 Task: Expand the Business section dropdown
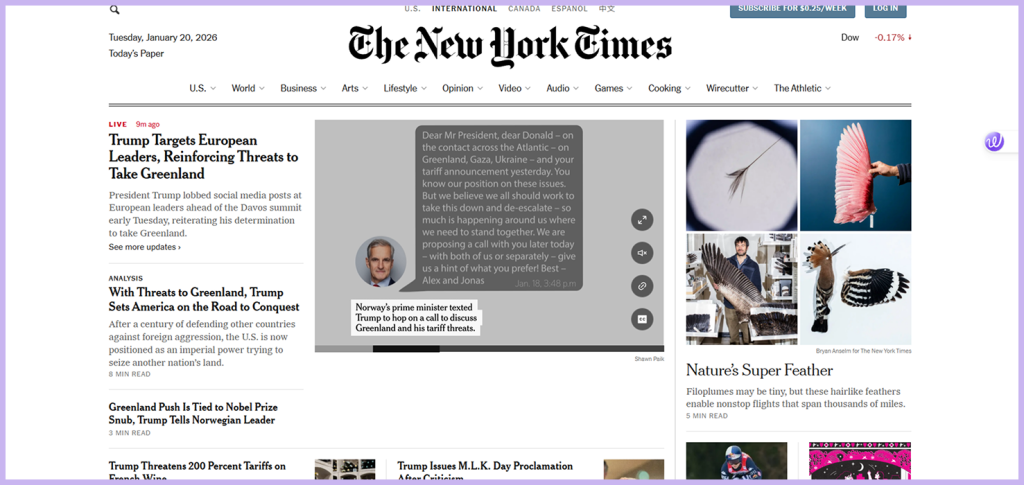323,88
